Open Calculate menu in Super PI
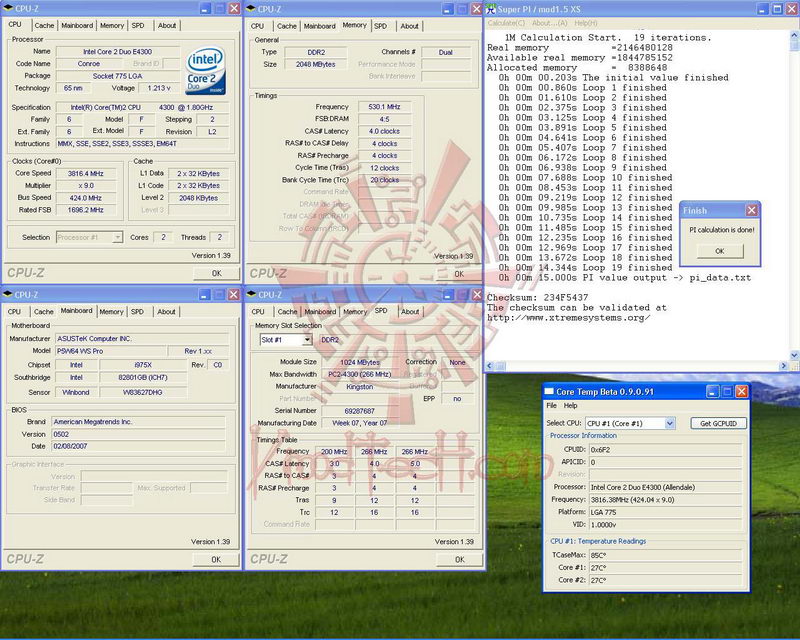Image resolution: width=800 pixels, height=640 pixels. tap(506, 23)
